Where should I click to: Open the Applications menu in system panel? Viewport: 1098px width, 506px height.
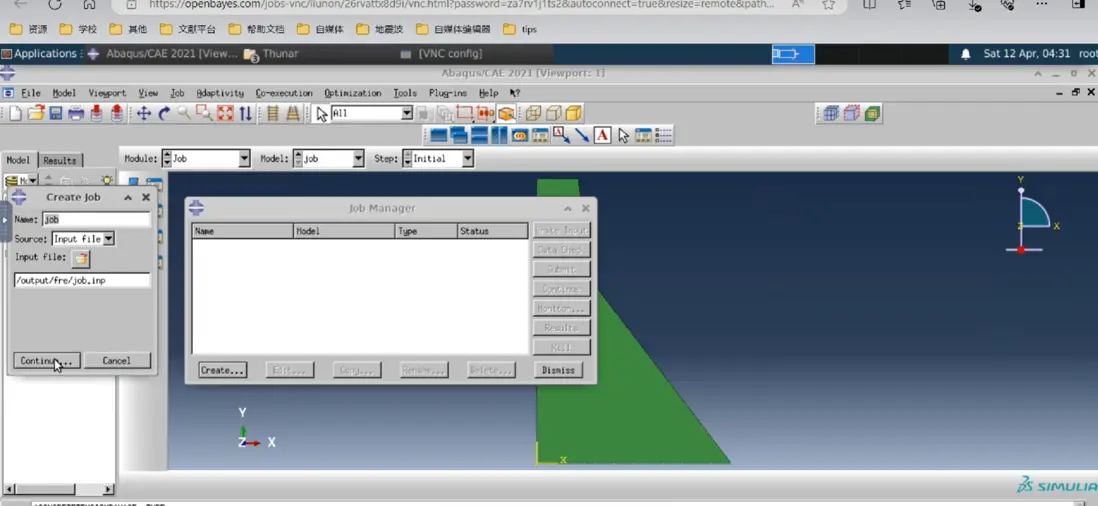(39, 54)
